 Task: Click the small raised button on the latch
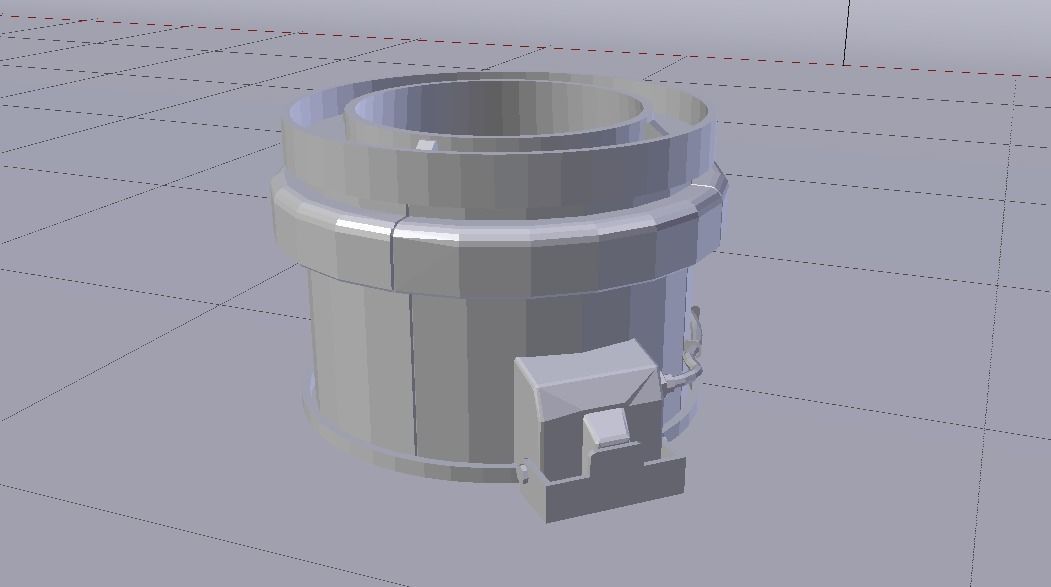click(607, 428)
